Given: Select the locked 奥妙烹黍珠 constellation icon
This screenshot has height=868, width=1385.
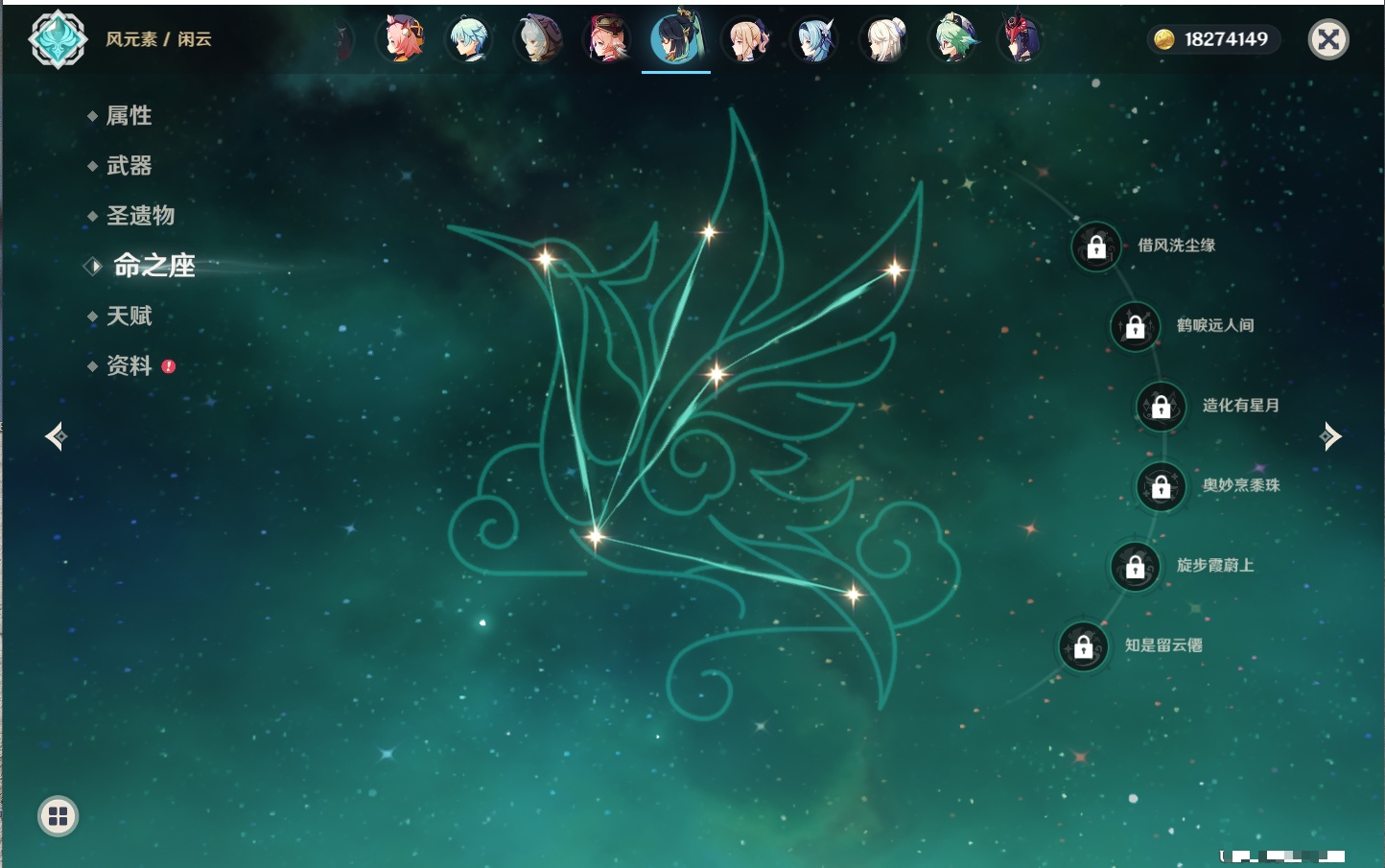Looking at the screenshot, I should [x=1162, y=486].
